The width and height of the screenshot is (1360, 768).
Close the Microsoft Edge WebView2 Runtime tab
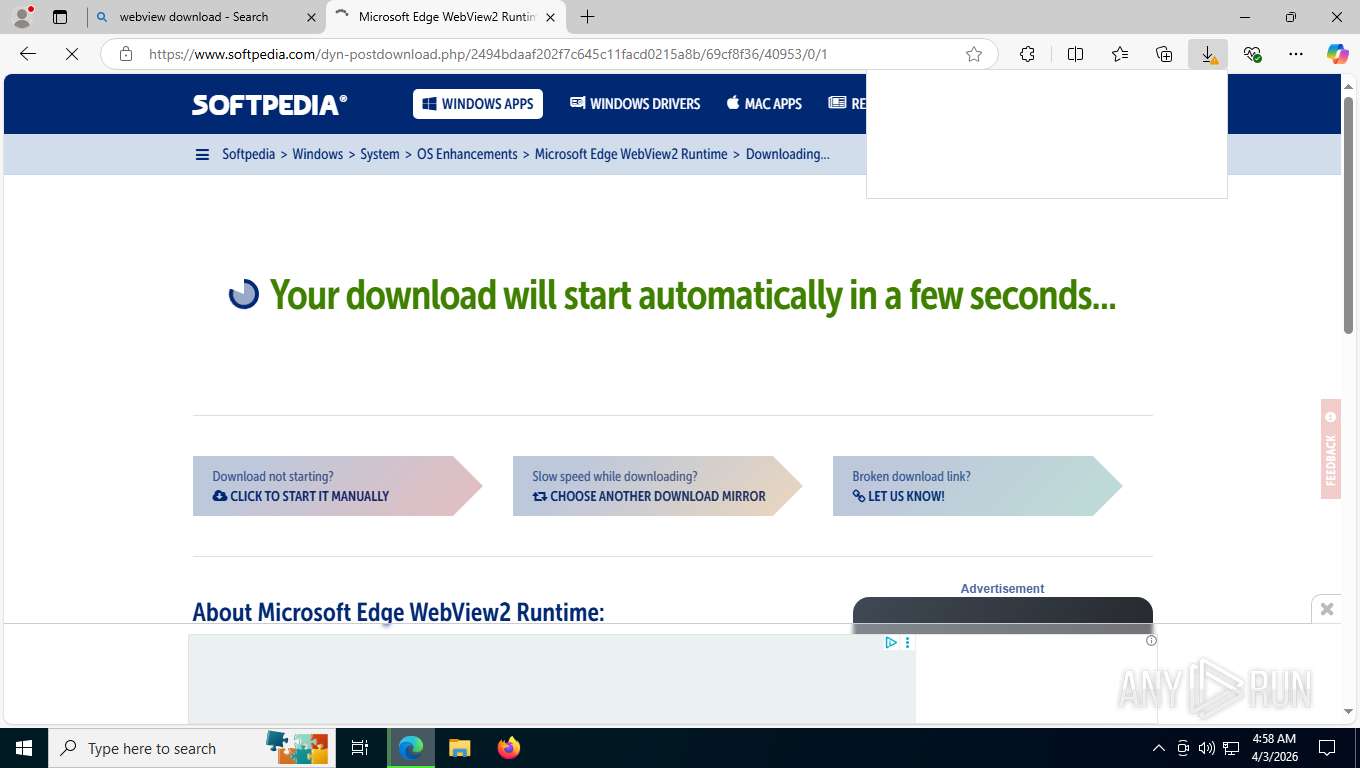coord(550,17)
